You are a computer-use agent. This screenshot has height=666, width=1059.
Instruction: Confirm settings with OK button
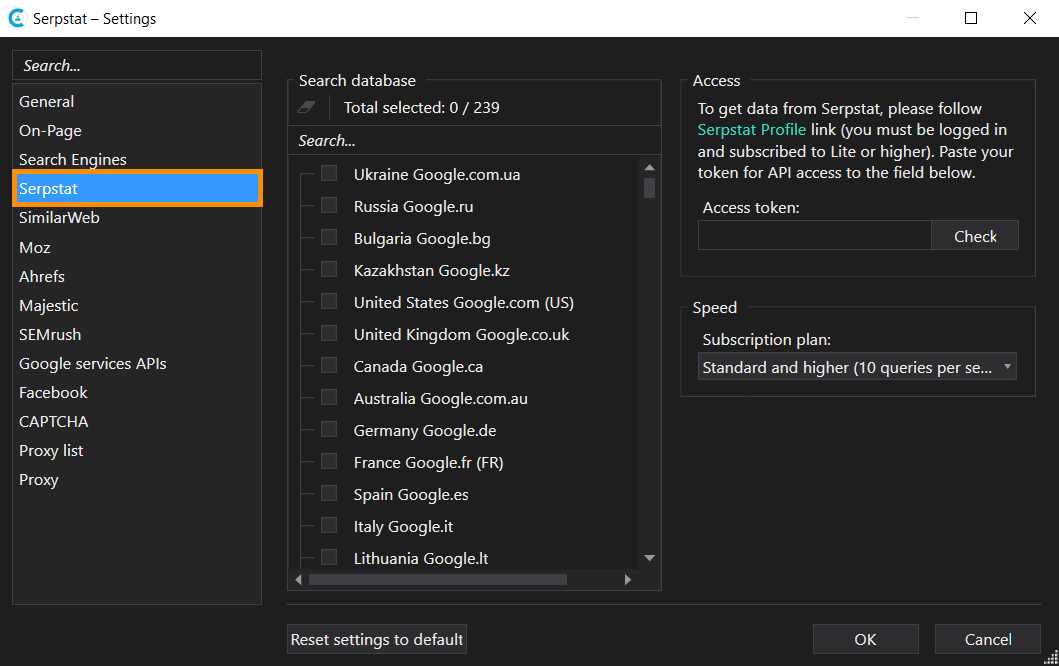(x=865, y=639)
